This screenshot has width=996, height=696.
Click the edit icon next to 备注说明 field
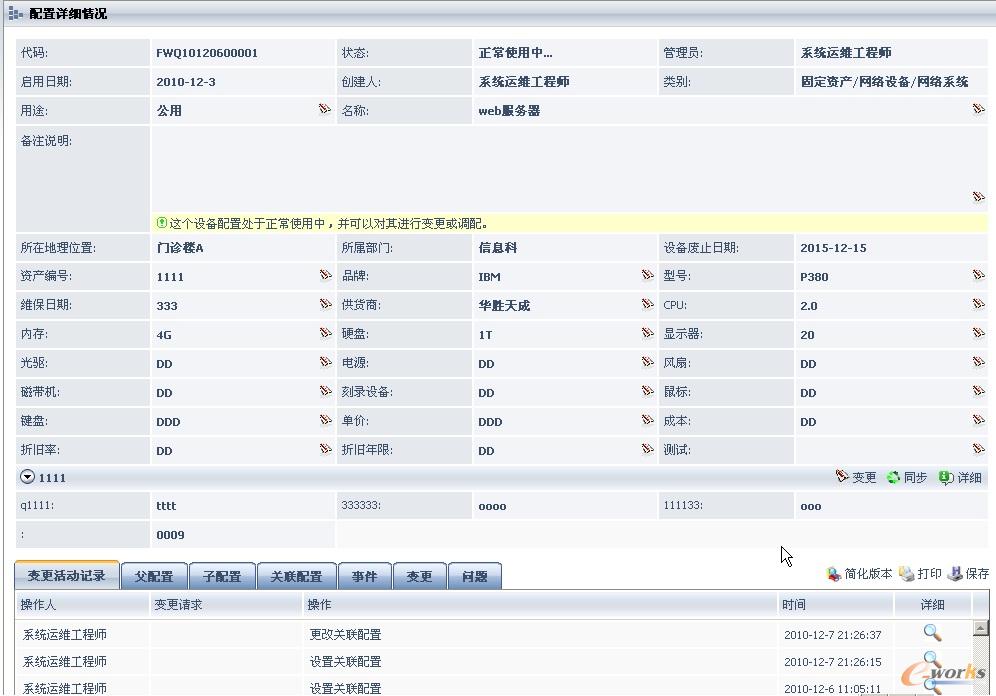point(978,198)
